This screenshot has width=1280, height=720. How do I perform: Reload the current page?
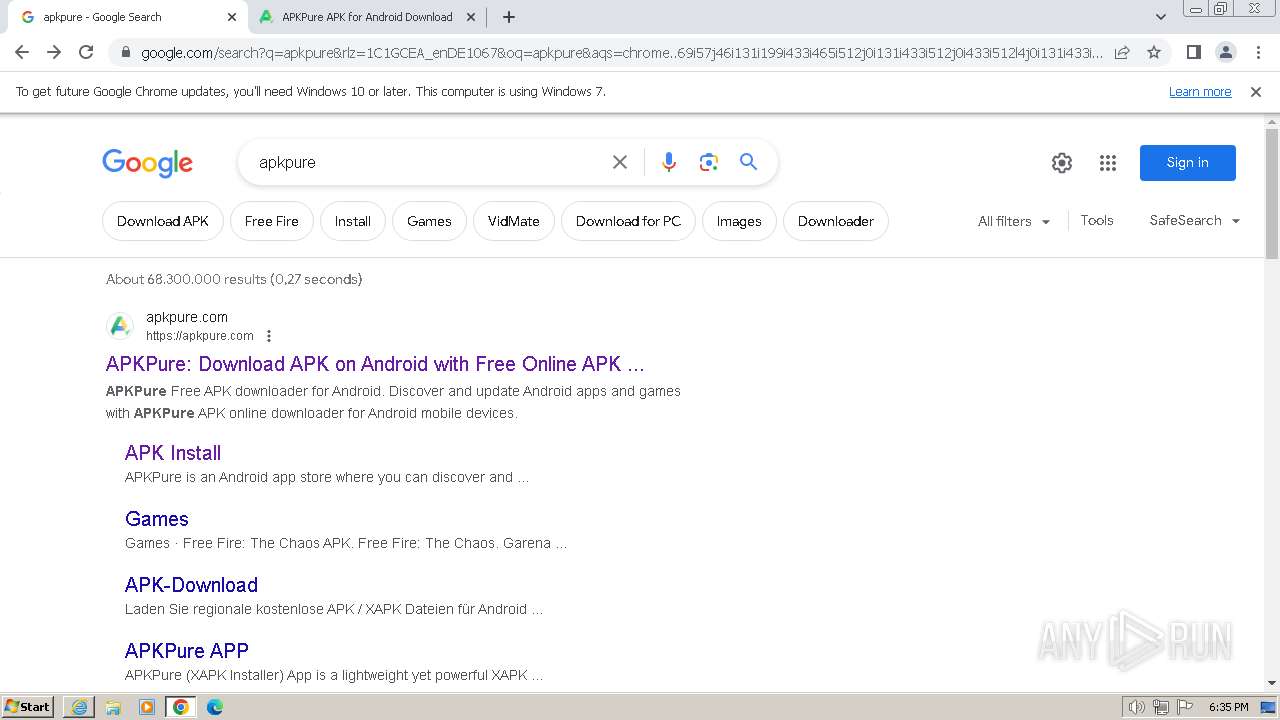coord(86,52)
